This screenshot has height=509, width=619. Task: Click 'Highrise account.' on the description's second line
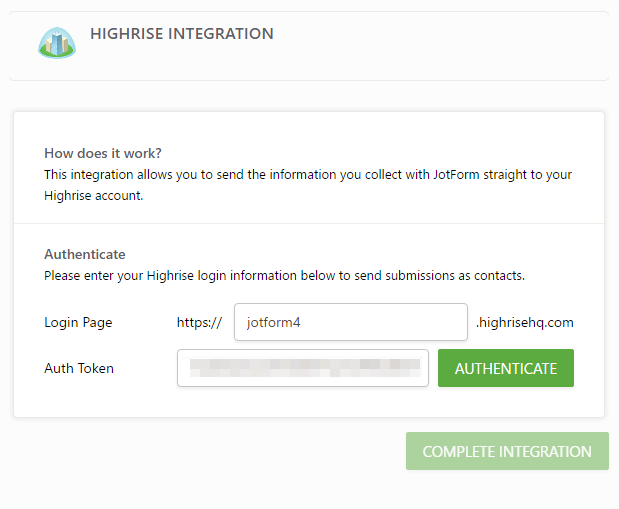[93, 196]
